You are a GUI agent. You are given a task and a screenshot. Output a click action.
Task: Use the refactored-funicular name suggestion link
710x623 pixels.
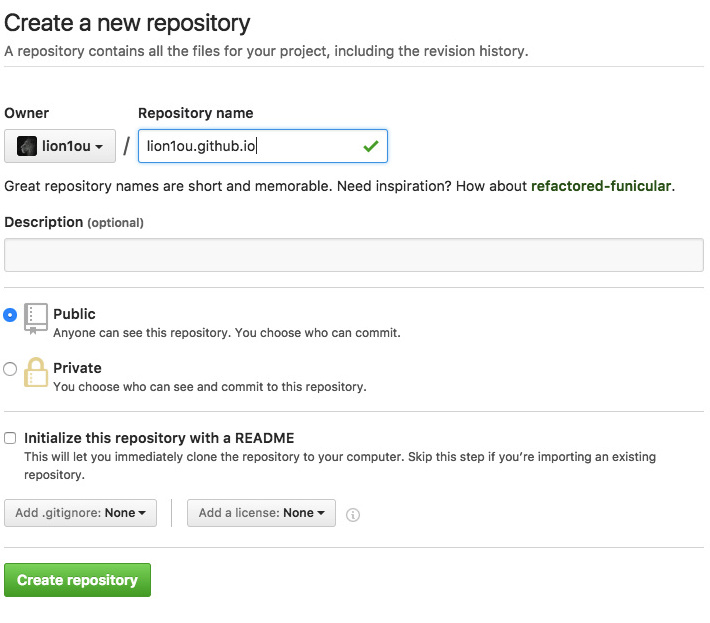coord(600,186)
